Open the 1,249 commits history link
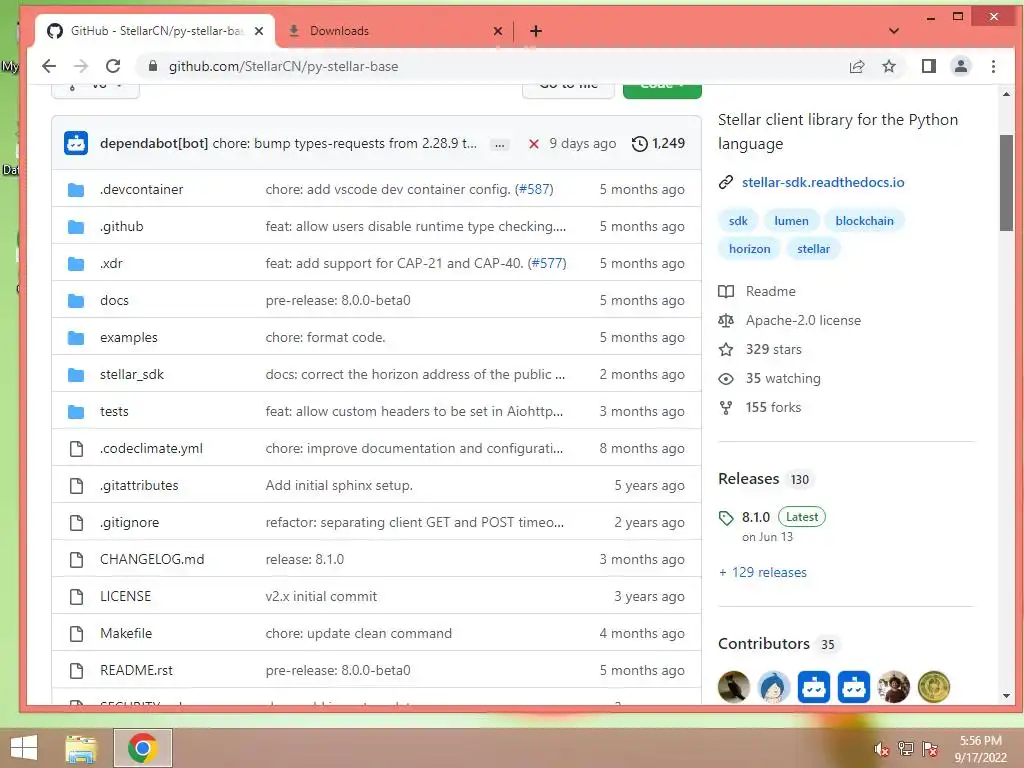This screenshot has height=768, width=1024. click(658, 143)
